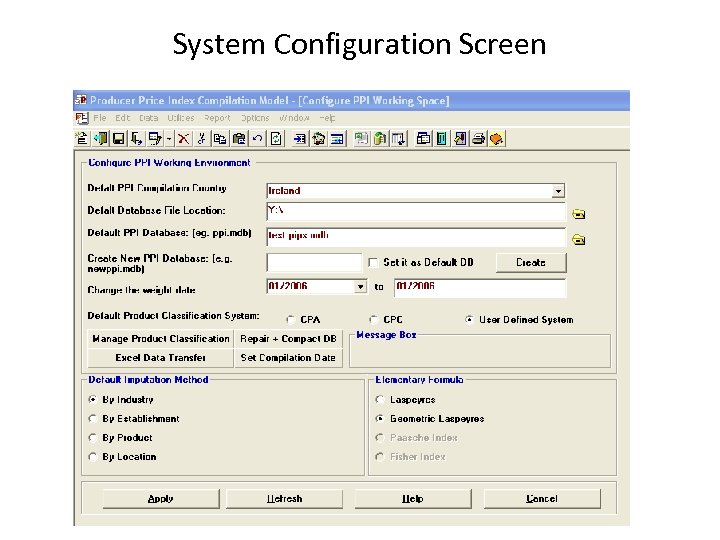
Task: Click Manage Product Classification button
Action: click(x=161, y=339)
